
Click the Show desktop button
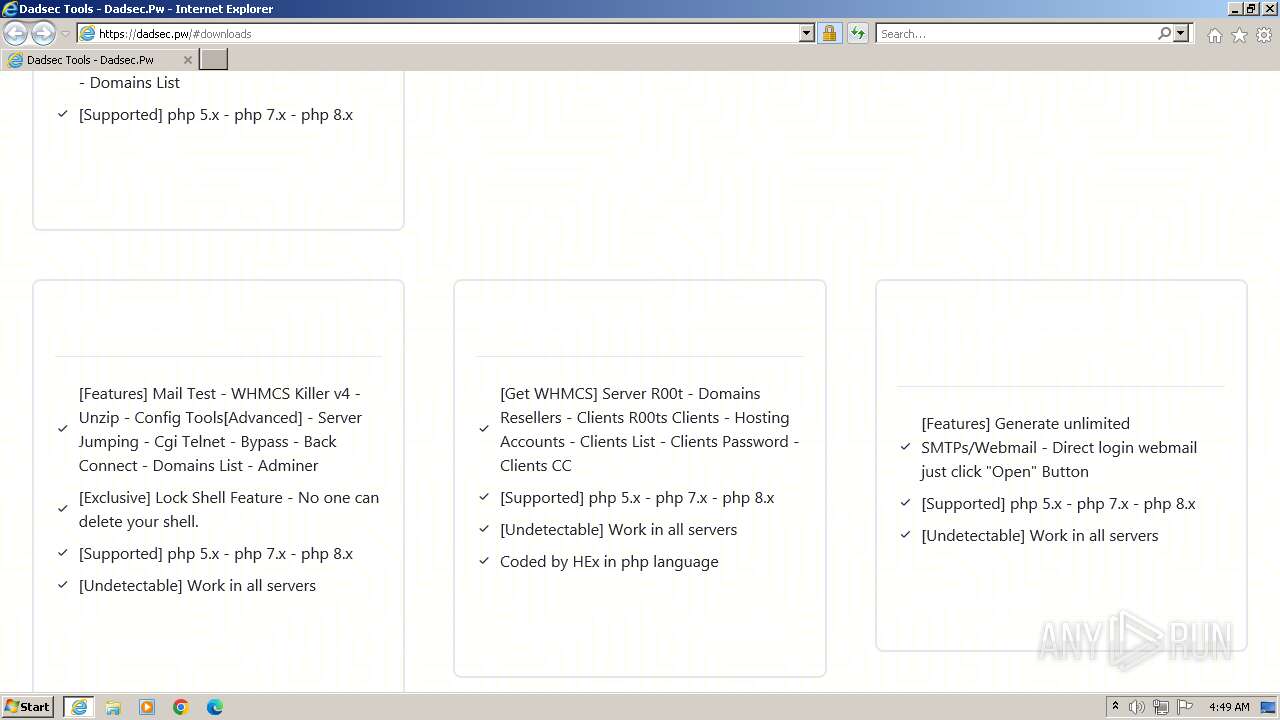[x=1269, y=707]
